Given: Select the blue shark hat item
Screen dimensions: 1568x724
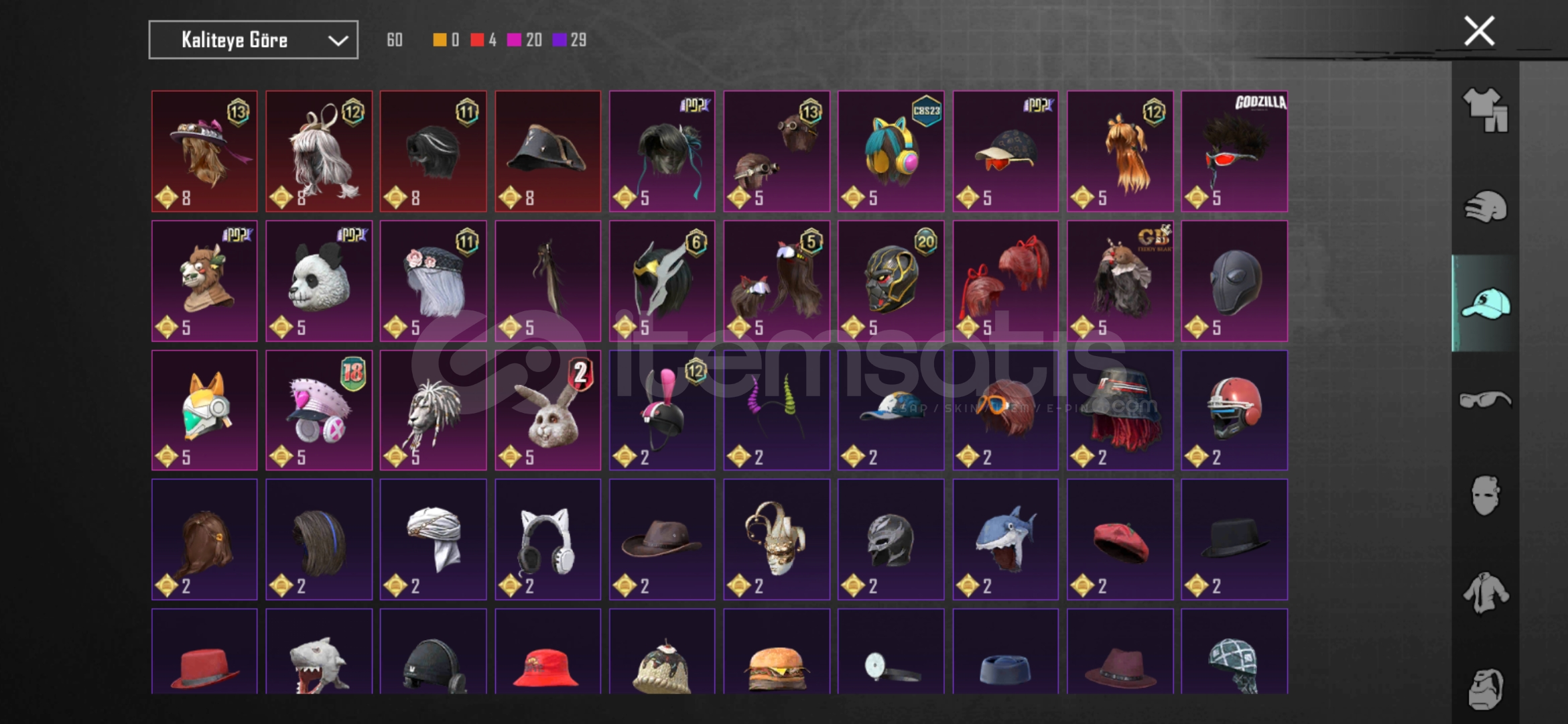Looking at the screenshot, I should (x=1006, y=540).
